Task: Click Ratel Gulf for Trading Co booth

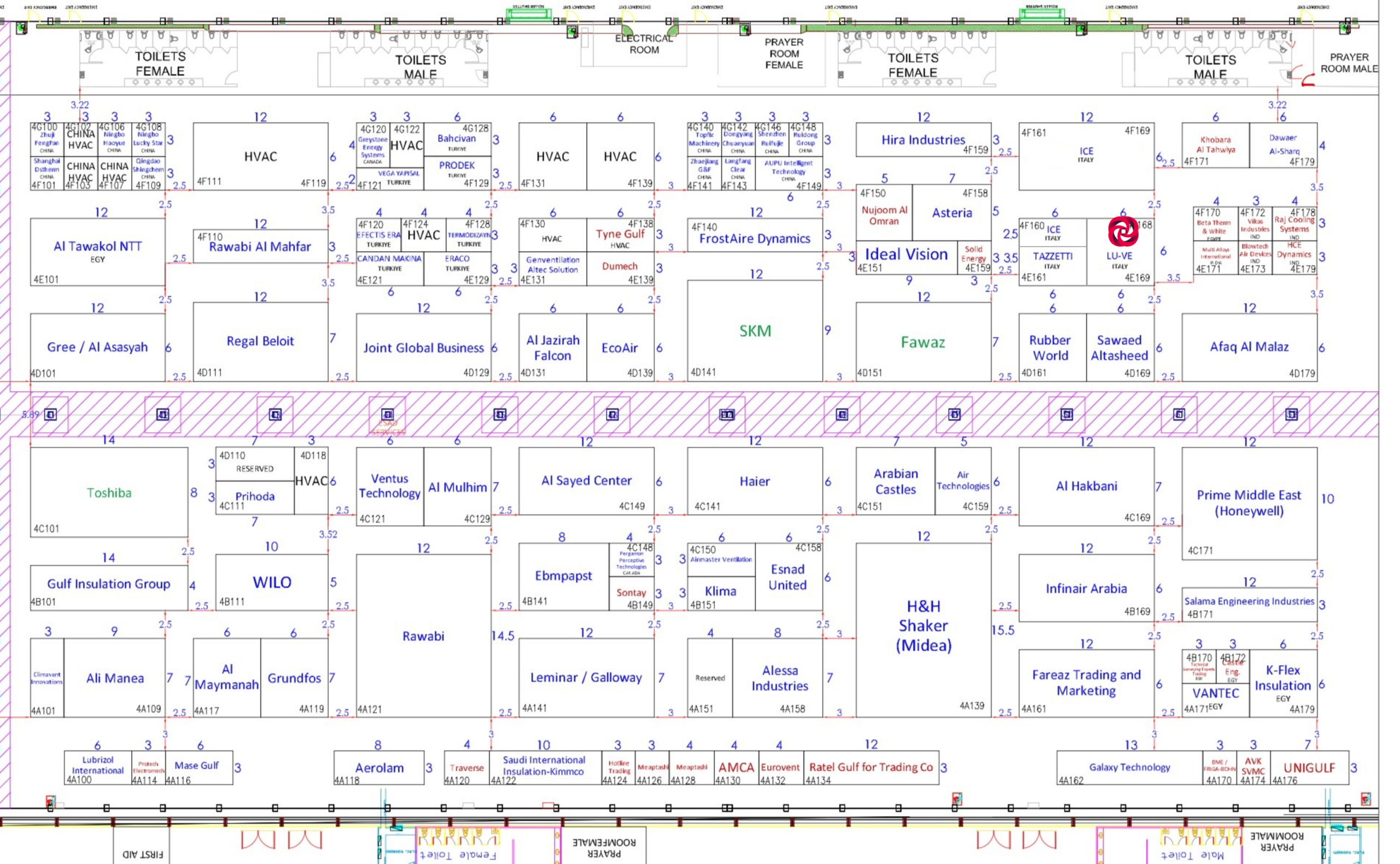Action: (871, 767)
